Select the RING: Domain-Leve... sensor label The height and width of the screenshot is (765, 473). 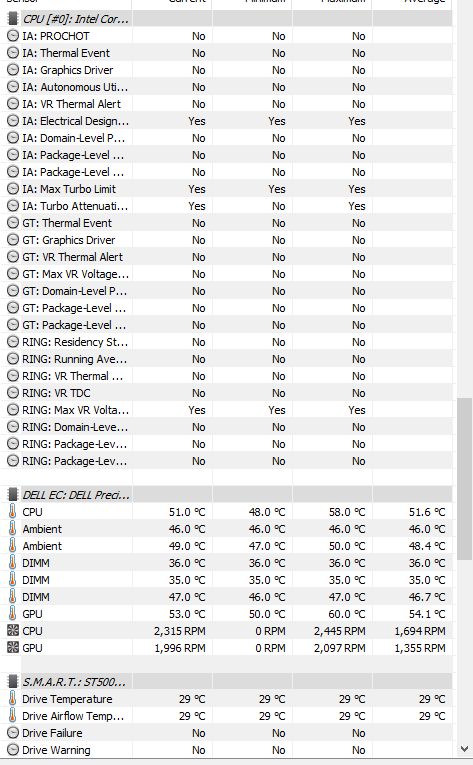click(75, 427)
